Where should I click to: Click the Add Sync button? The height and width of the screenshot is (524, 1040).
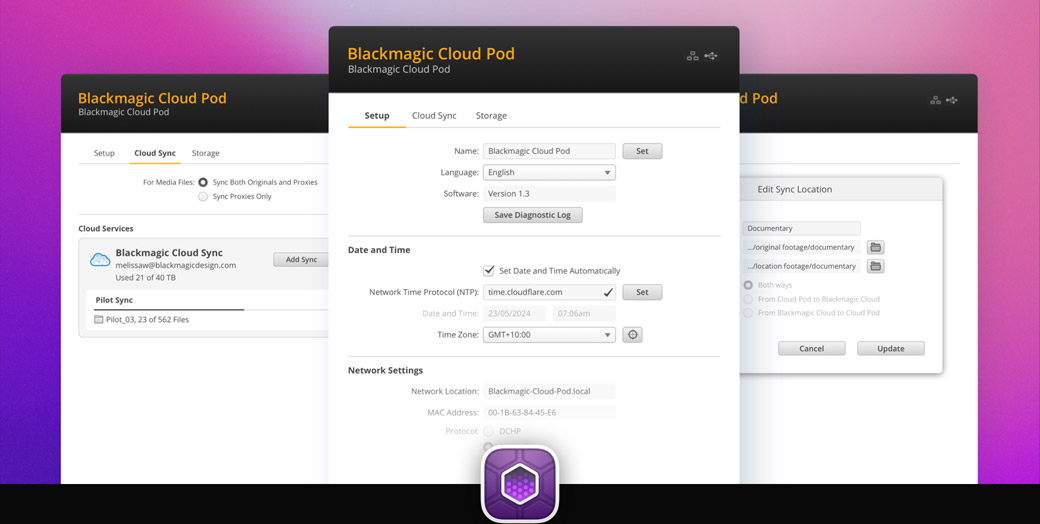(x=300, y=260)
